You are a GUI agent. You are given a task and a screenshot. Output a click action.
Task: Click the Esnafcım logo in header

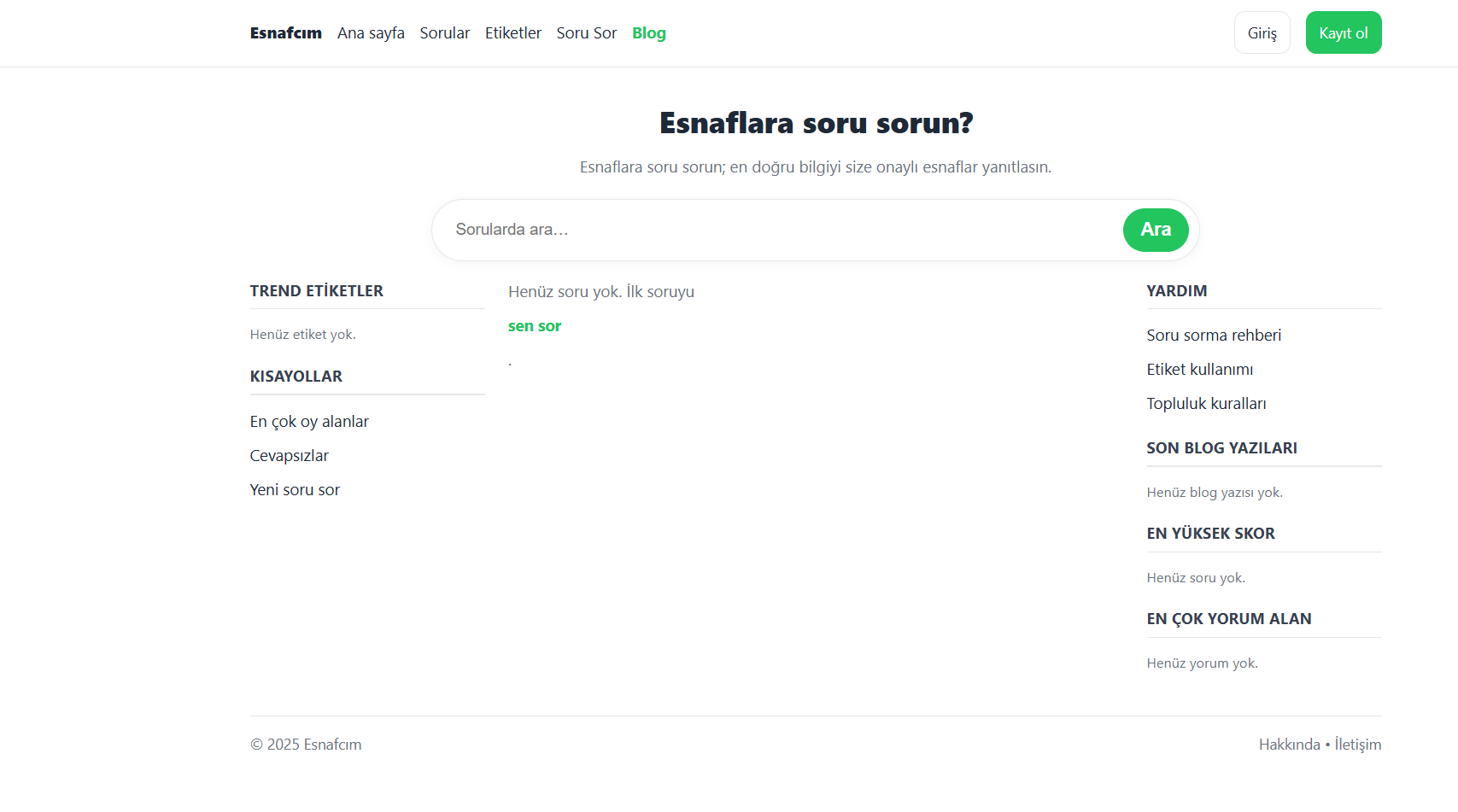point(285,33)
